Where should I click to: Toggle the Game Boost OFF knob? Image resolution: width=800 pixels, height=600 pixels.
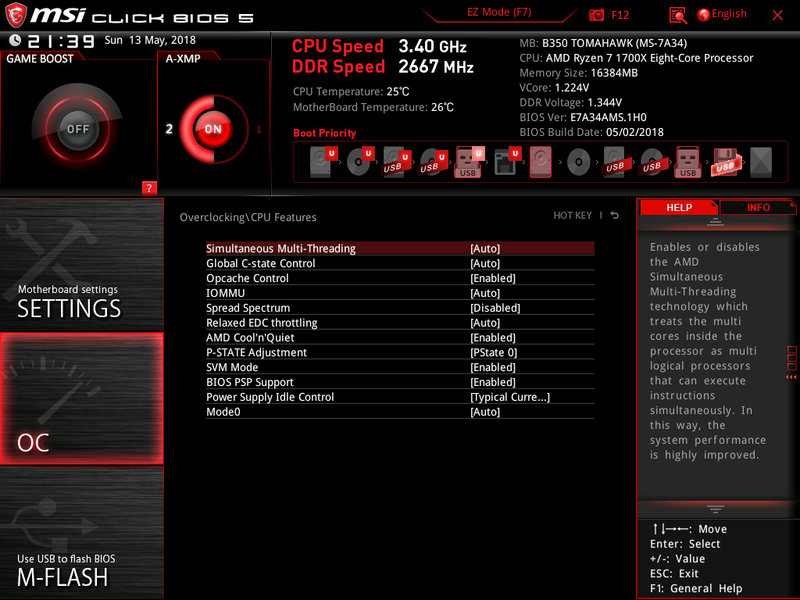tap(78, 129)
